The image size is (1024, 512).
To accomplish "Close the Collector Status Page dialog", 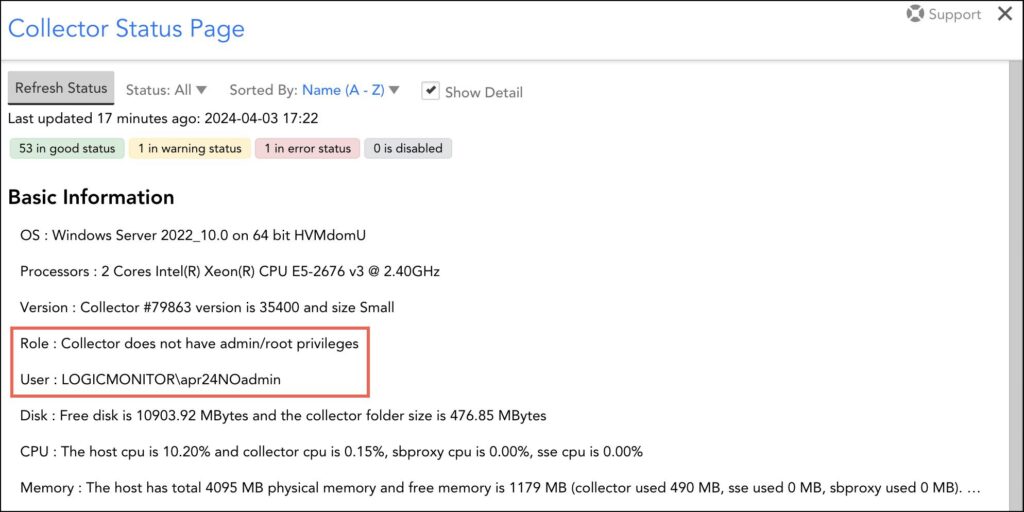I will pos(1005,14).
